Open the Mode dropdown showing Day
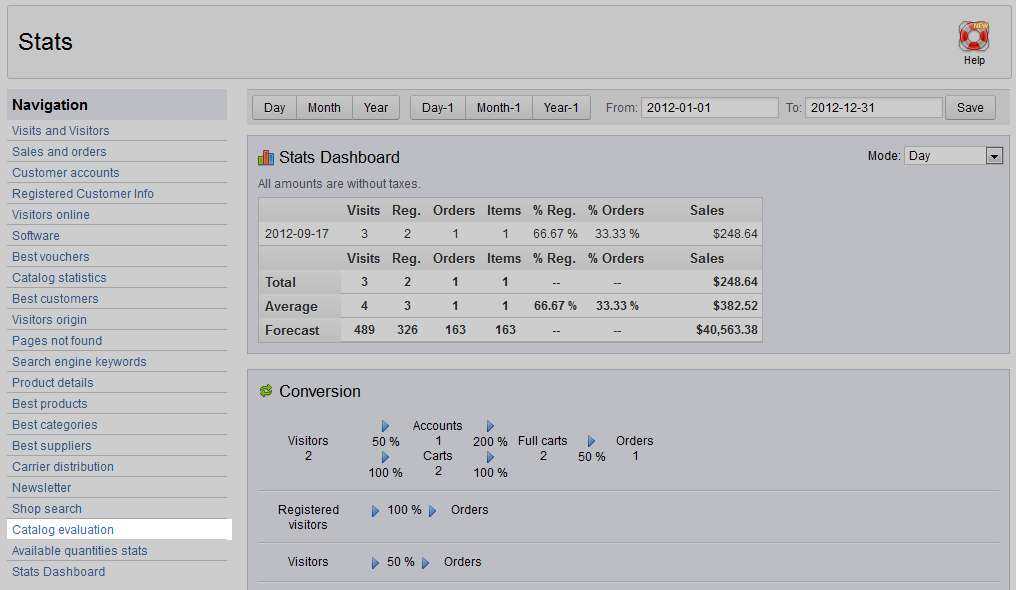The width and height of the screenshot is (1016, 590). (953, 155)
